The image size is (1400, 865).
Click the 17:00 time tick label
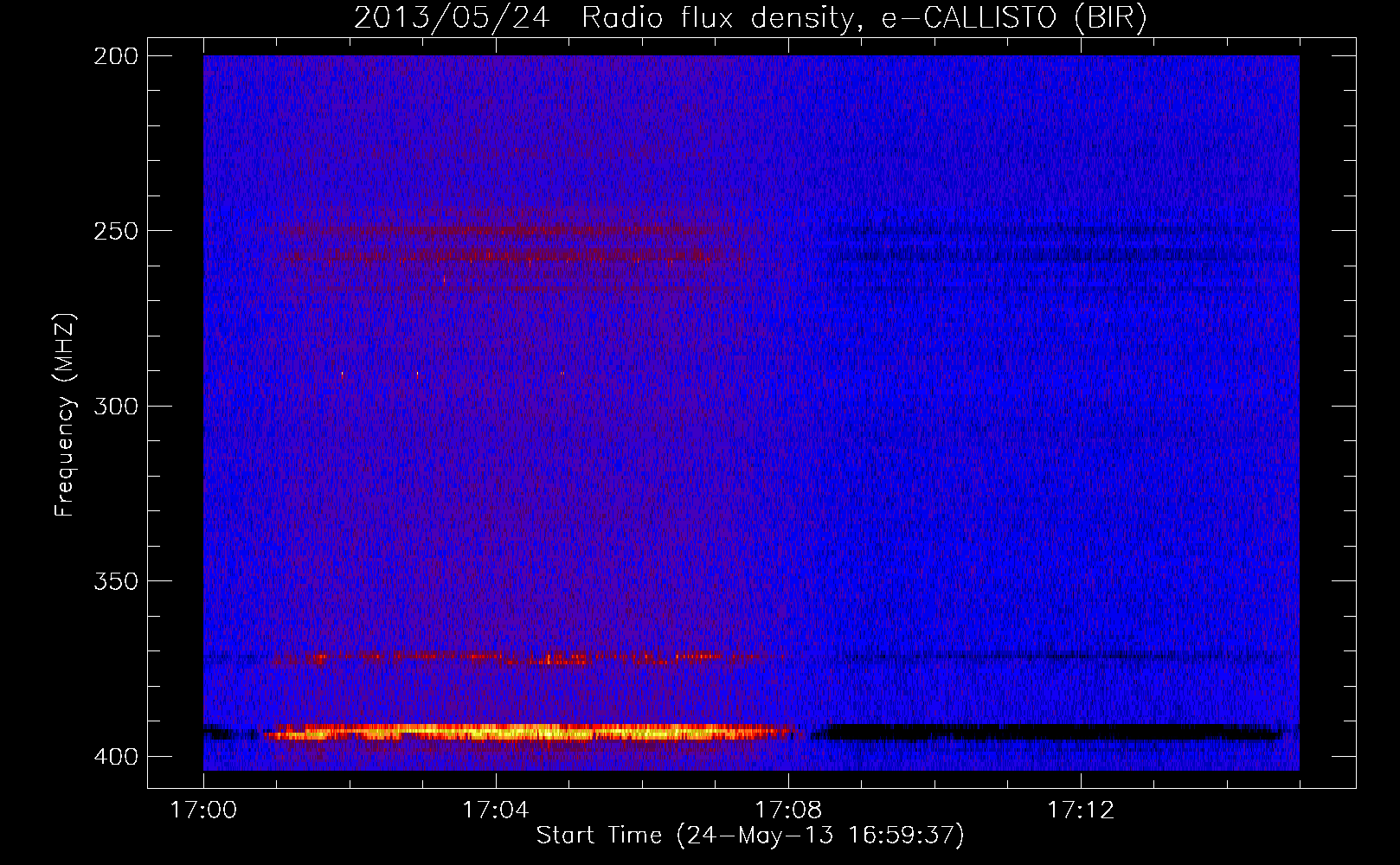tap(203, 811)
